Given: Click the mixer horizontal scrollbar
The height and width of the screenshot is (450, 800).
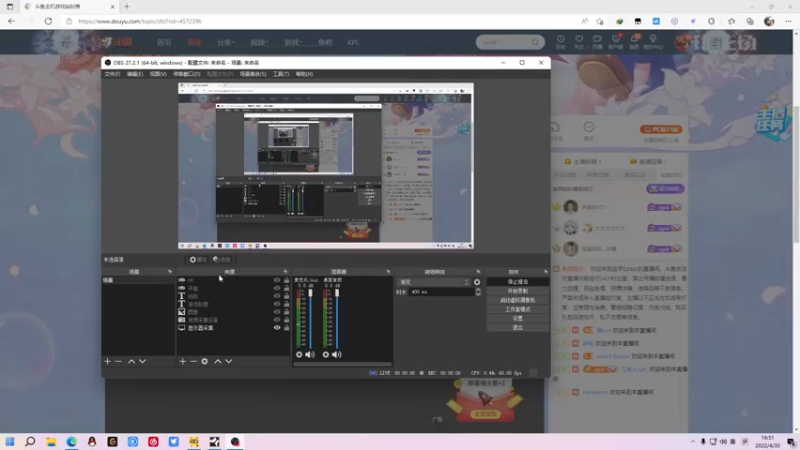Looking at the screenshot, I should (x=342, y=364).
